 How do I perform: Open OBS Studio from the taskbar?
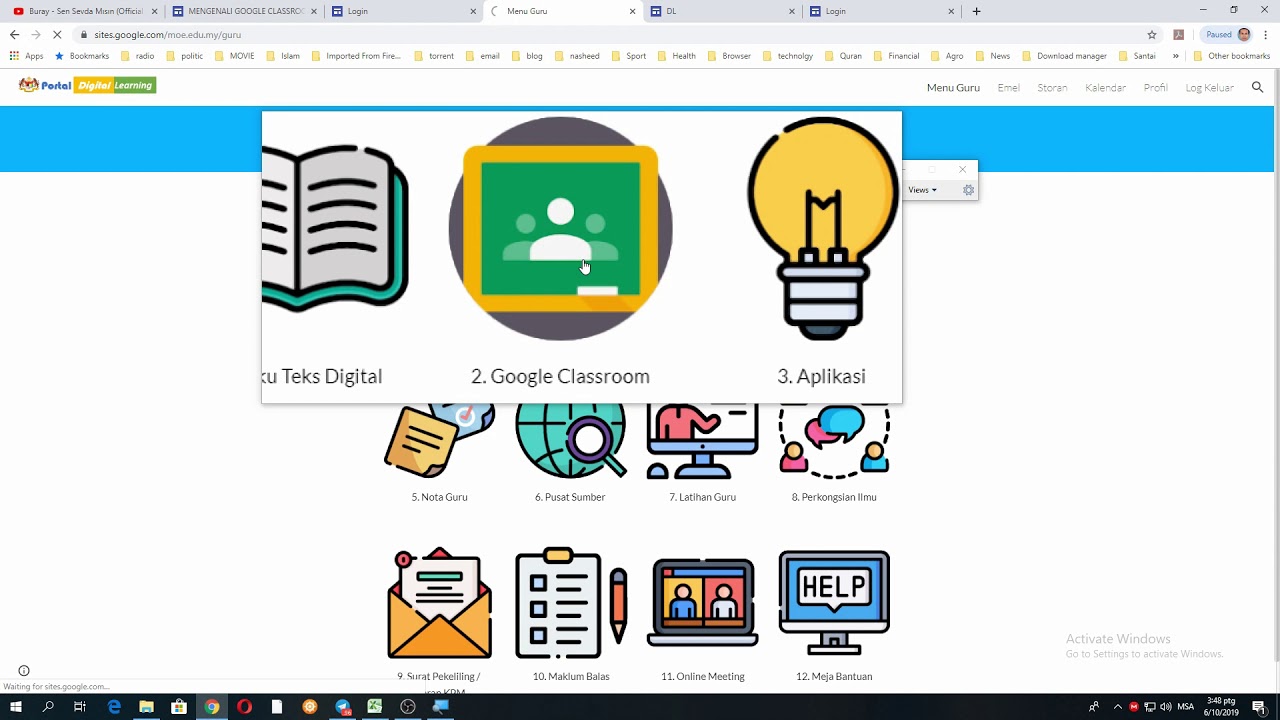pyautogui.click(x=407, y=707)
